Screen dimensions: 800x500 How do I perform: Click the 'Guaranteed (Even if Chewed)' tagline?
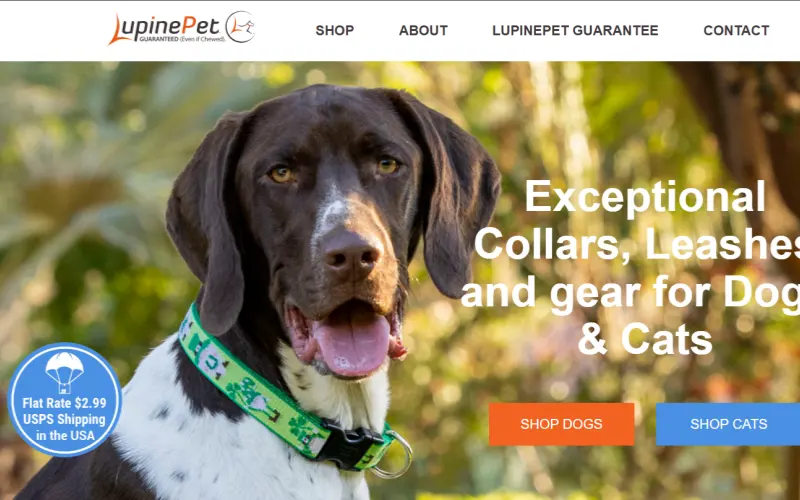coord(182,39)
